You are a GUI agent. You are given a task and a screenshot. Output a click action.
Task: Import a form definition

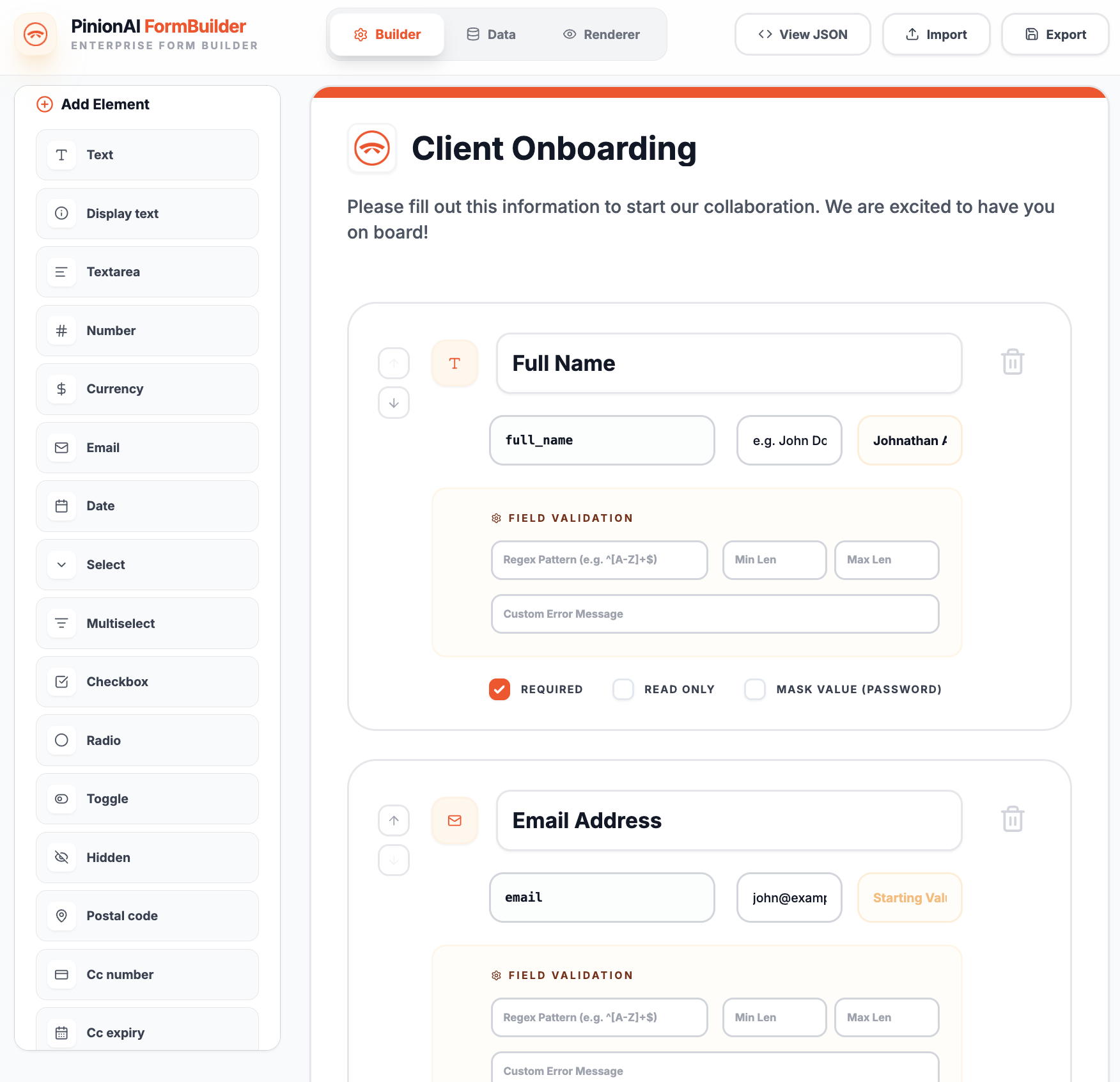tap(936, 34)
